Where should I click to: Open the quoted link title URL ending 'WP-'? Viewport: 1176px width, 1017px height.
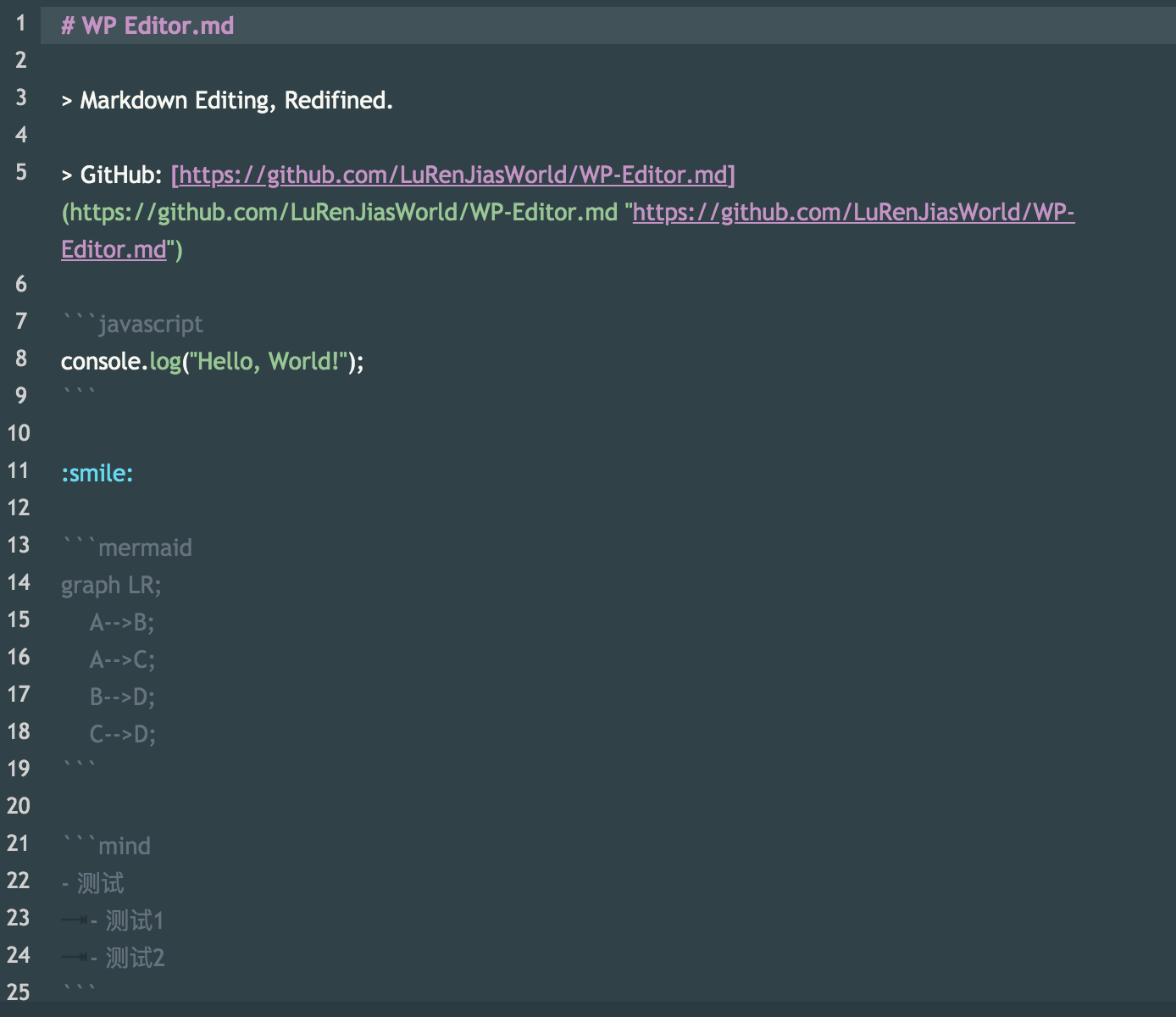(x=854, y=212)
